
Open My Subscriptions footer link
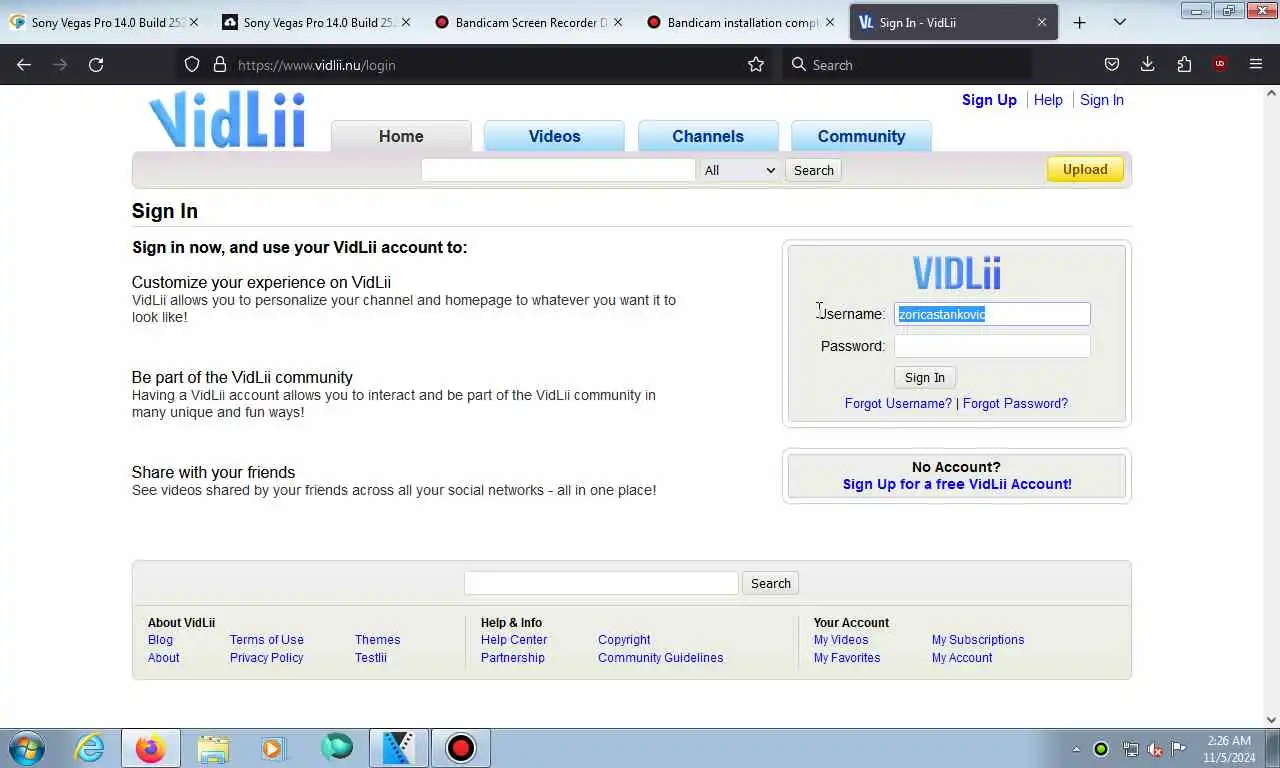pyautogui.click(x=978, y=640)
